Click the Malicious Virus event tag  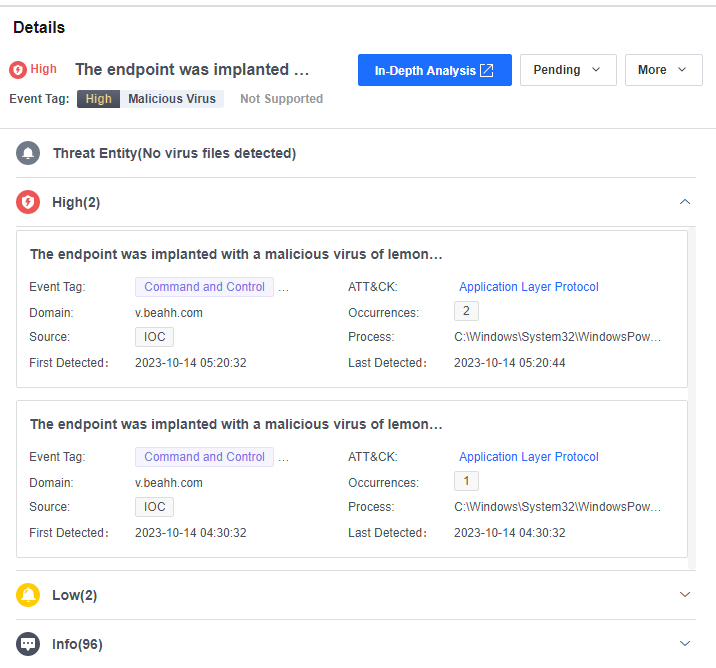click(172, 99)
